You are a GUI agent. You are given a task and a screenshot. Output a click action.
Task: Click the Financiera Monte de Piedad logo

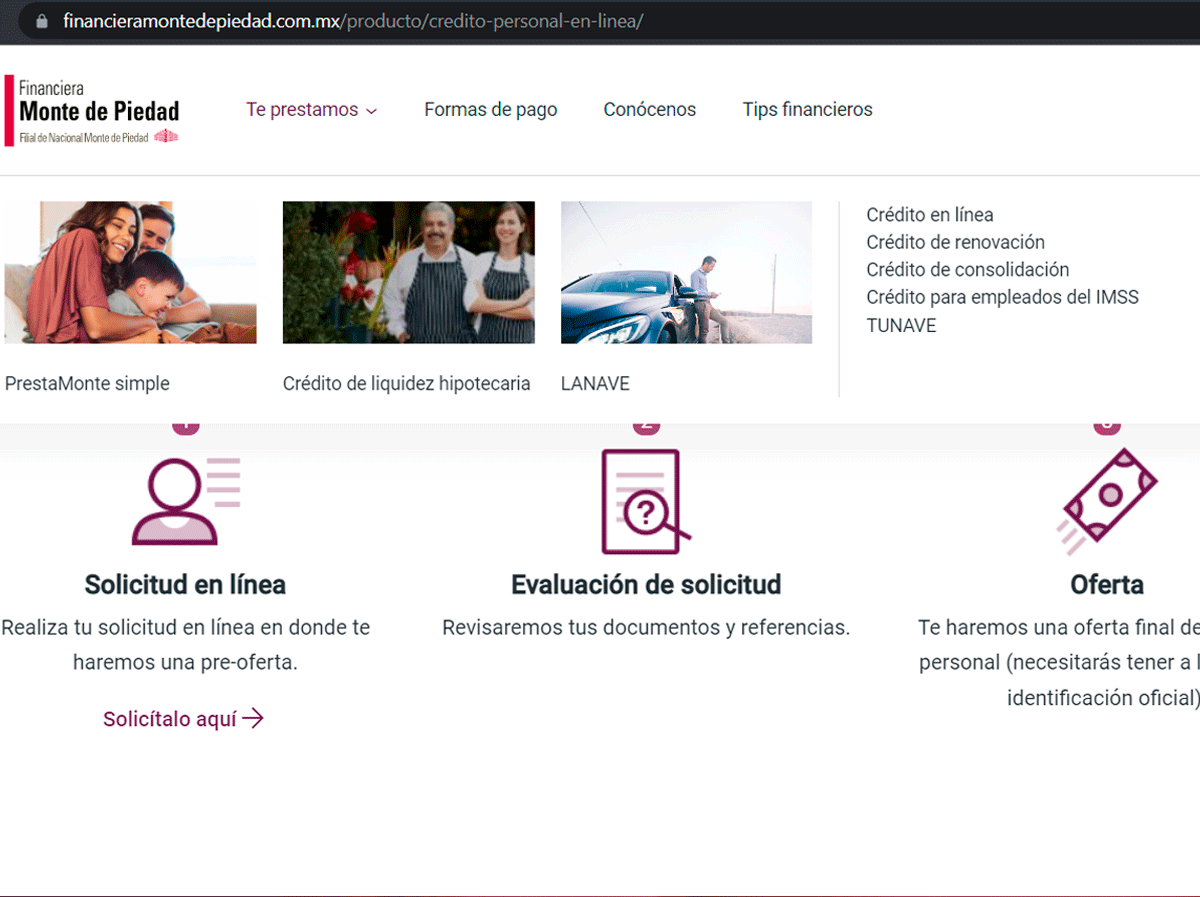click(92, 110)
